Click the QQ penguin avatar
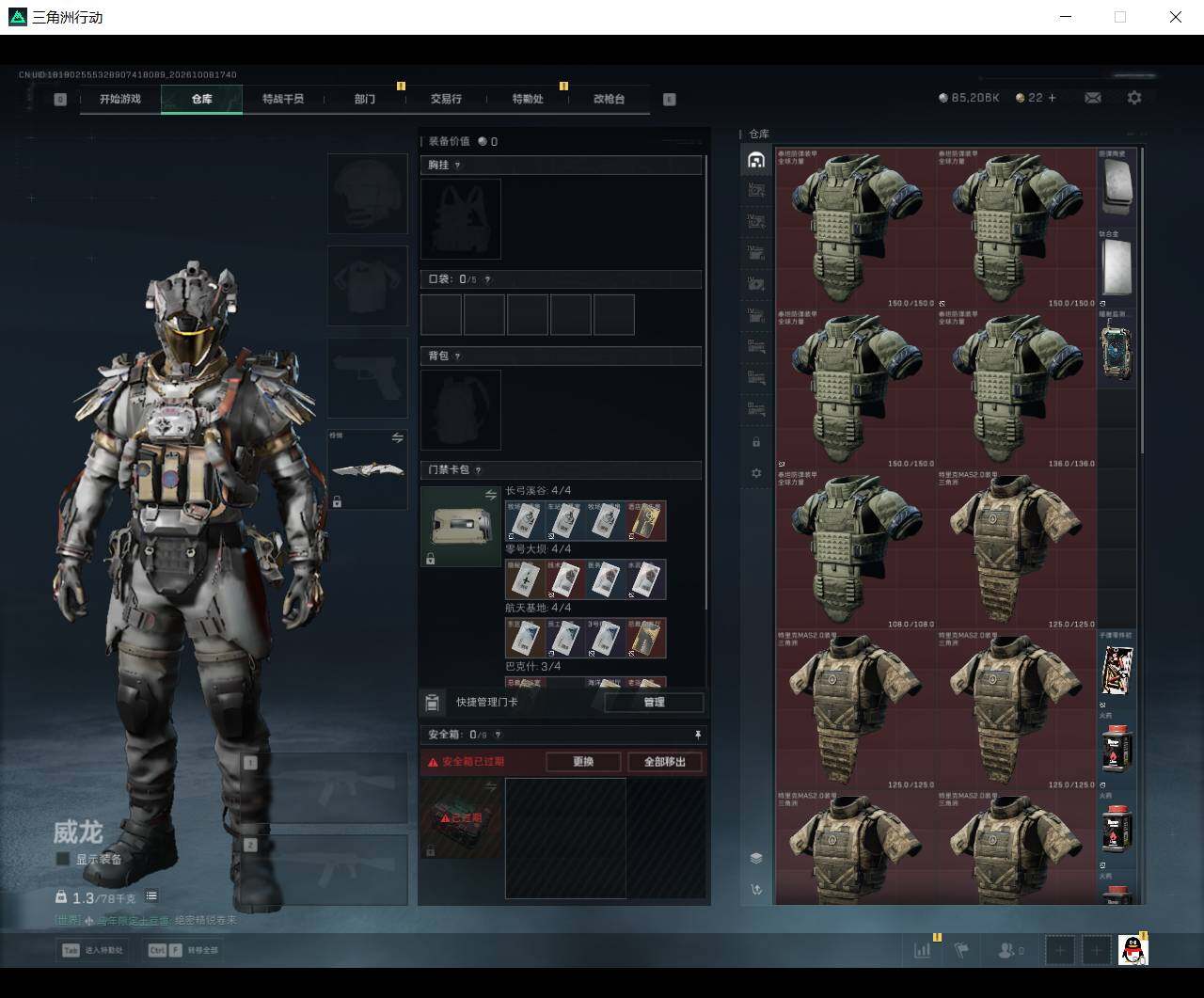Viewport: 1204px width, 998px height. (x=1133, y=950)
